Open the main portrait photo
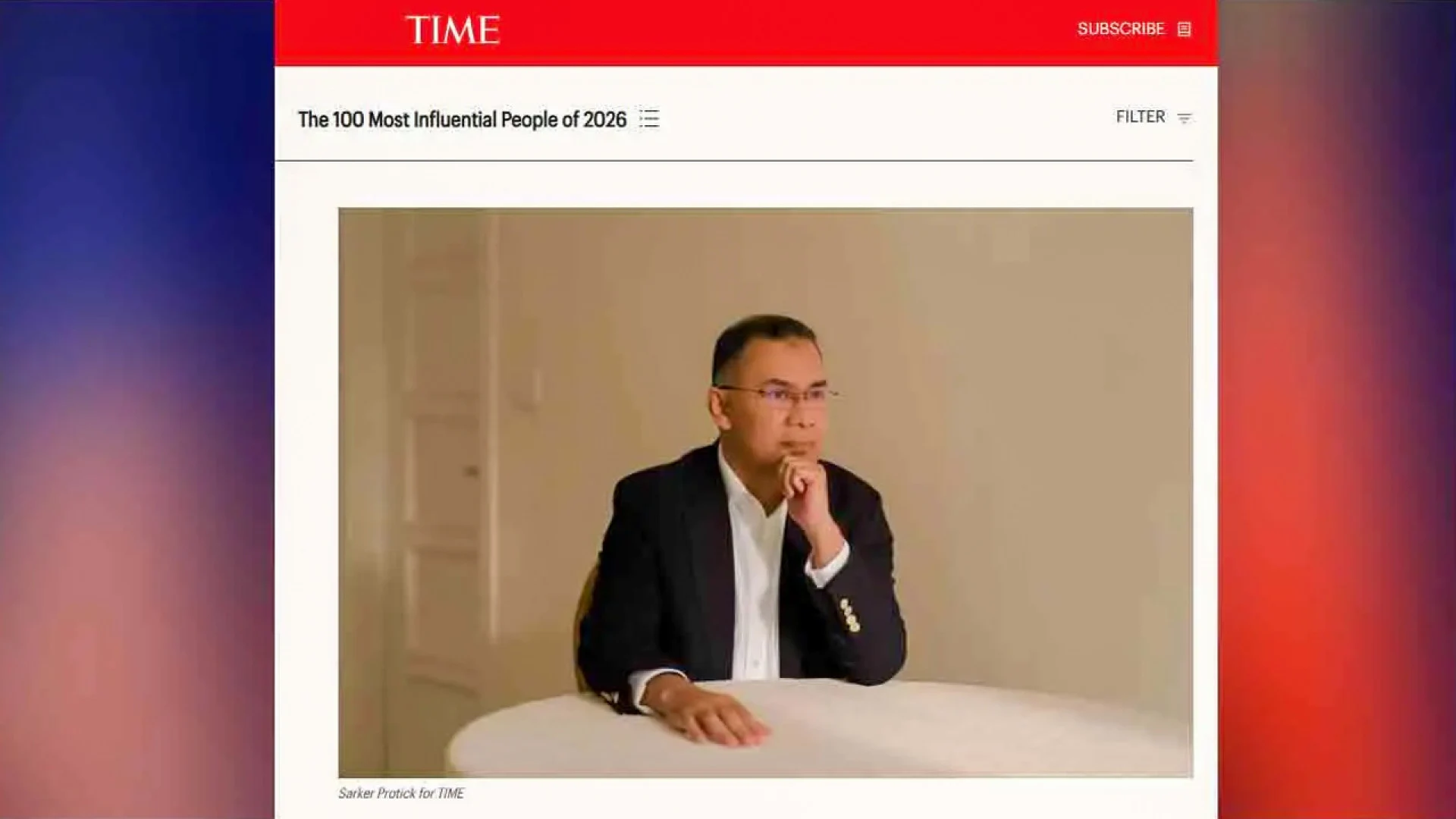The width and height of the screenshot is (1456, 819). (765, 493)
